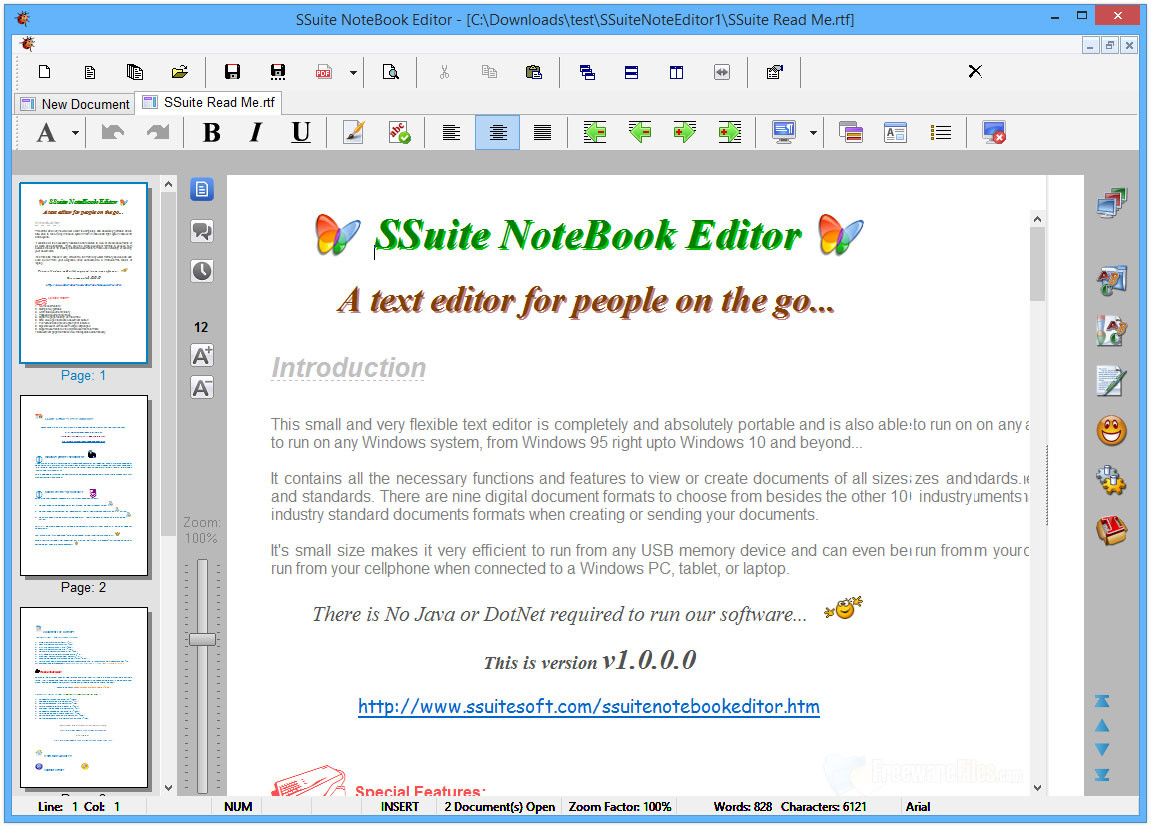Screen dimensions: 1151x827
Task: Adjust the zoom slider handle
Action: click(203, 639)
